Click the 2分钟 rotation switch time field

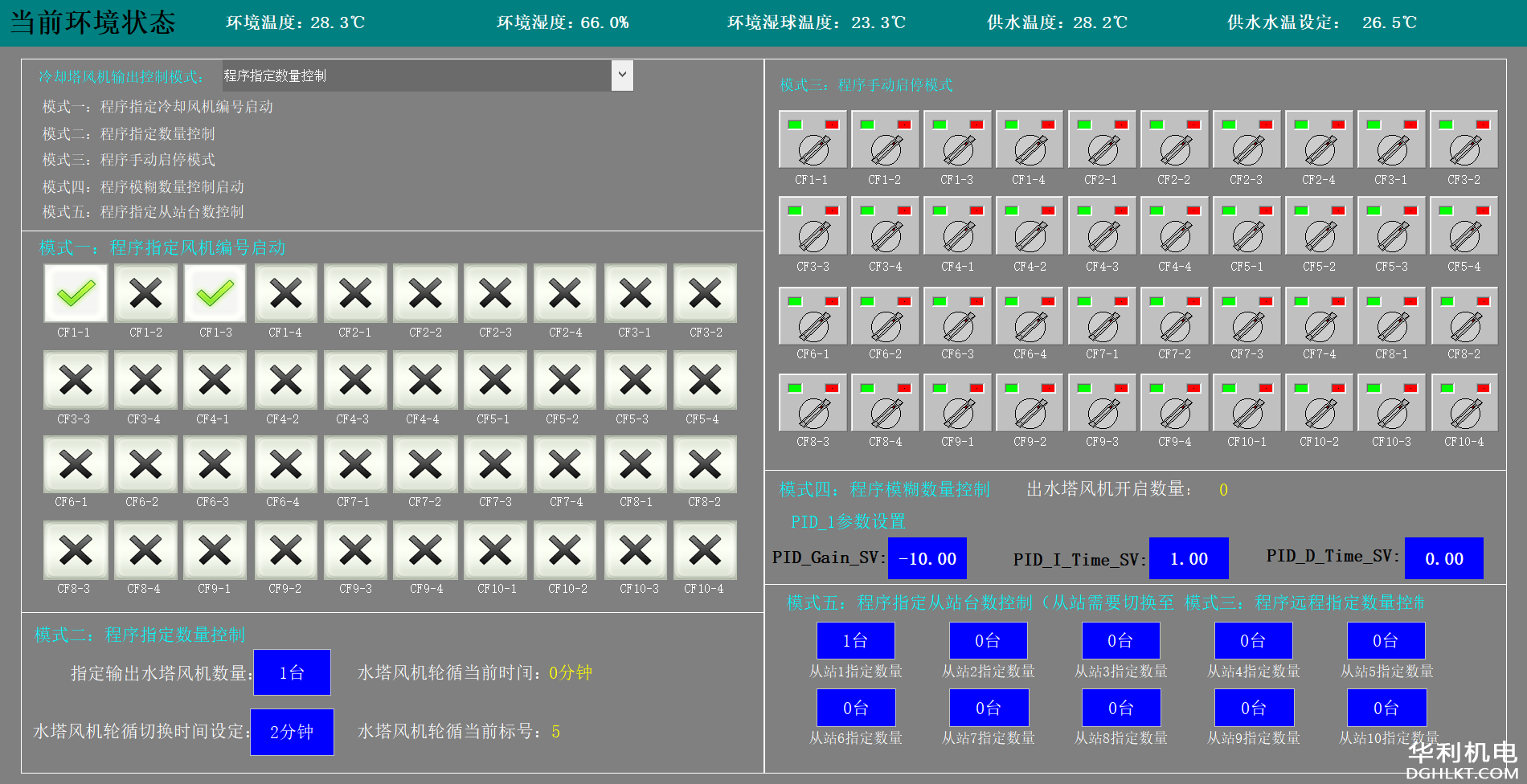pos(292,732)
